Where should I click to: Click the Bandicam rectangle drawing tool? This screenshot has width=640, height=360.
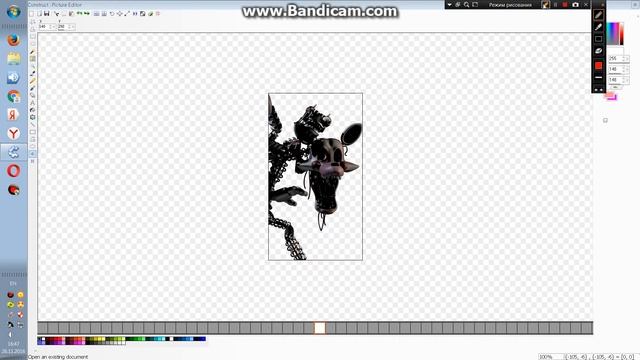[x=598, y=39]
